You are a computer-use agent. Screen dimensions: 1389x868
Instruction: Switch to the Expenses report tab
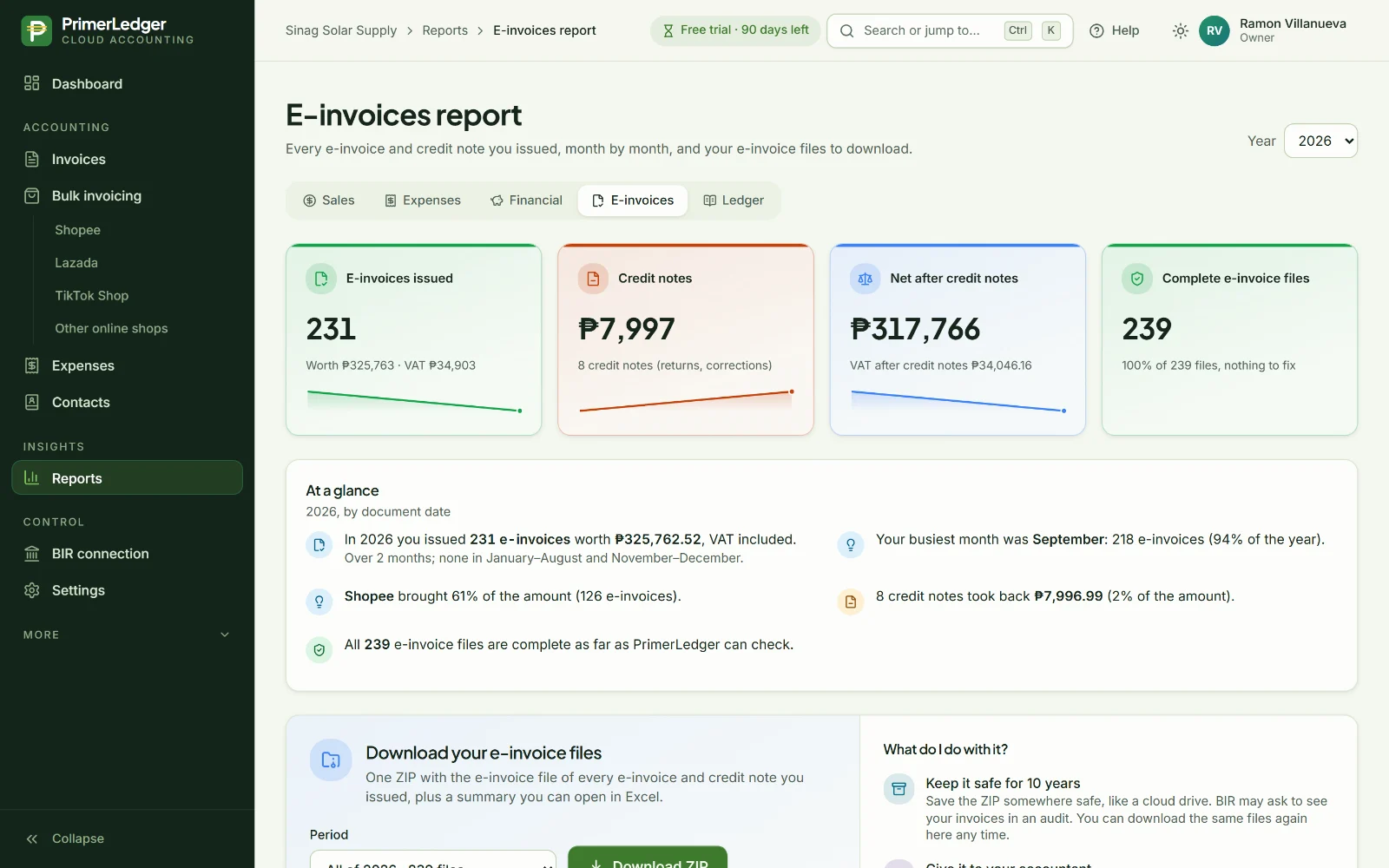click(x=423, y=201)
